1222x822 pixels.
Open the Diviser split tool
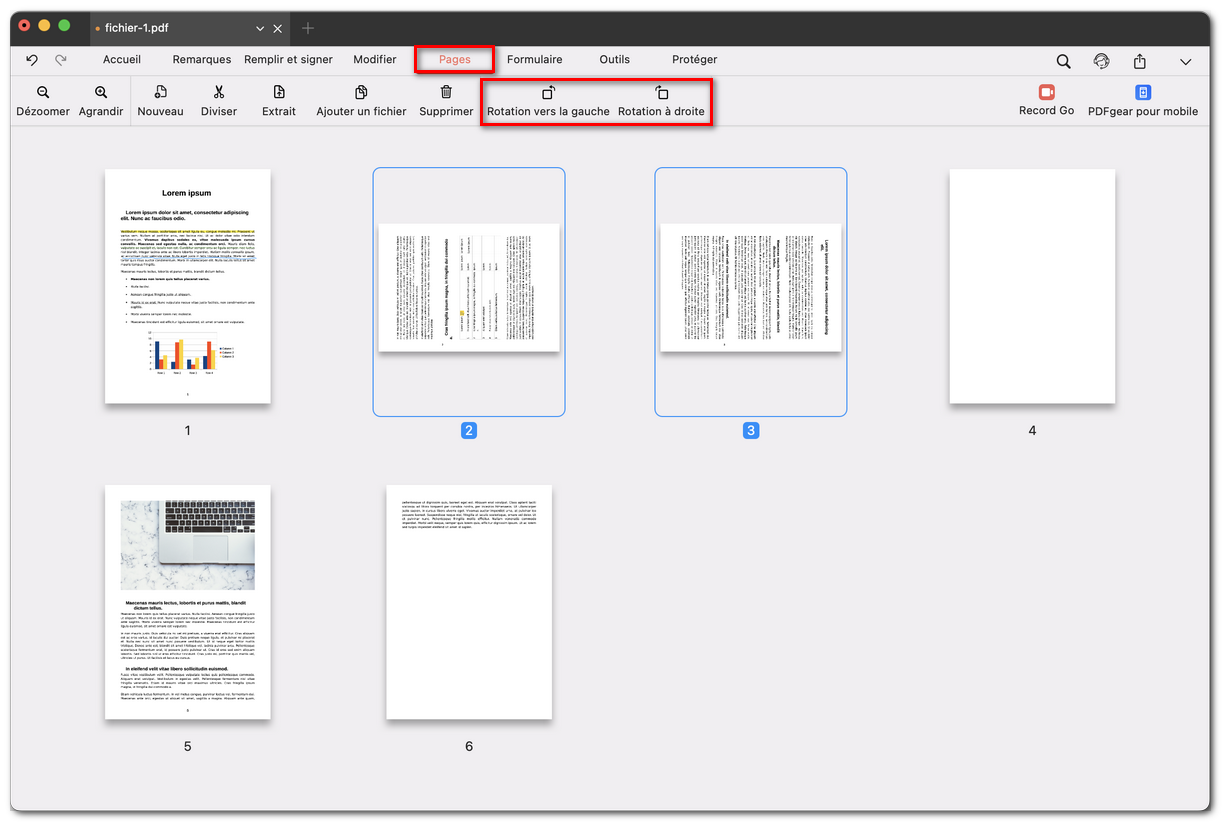[x=218, y=100]
